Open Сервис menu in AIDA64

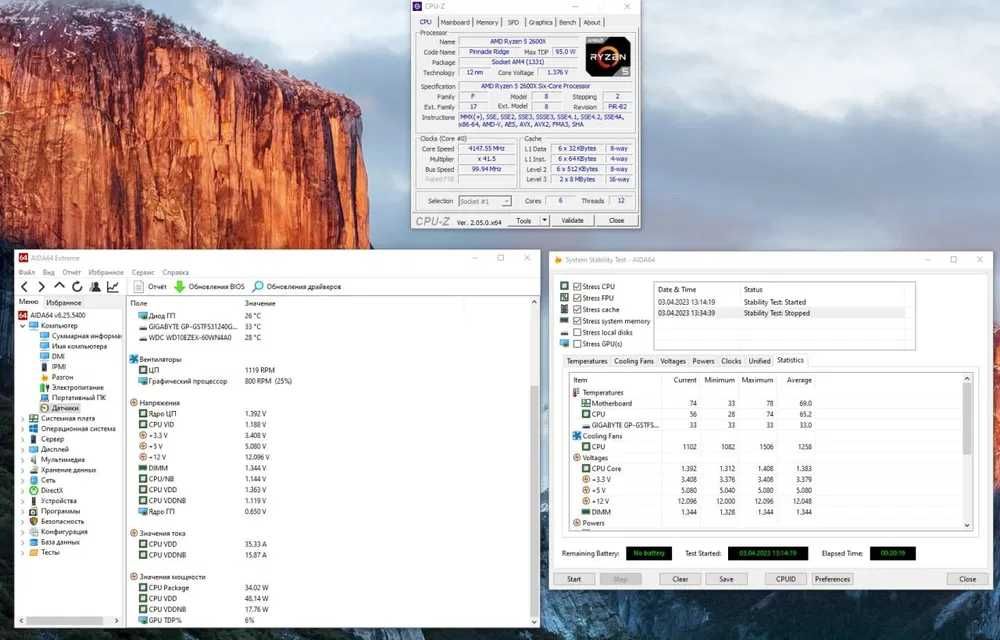pos(143,272)
